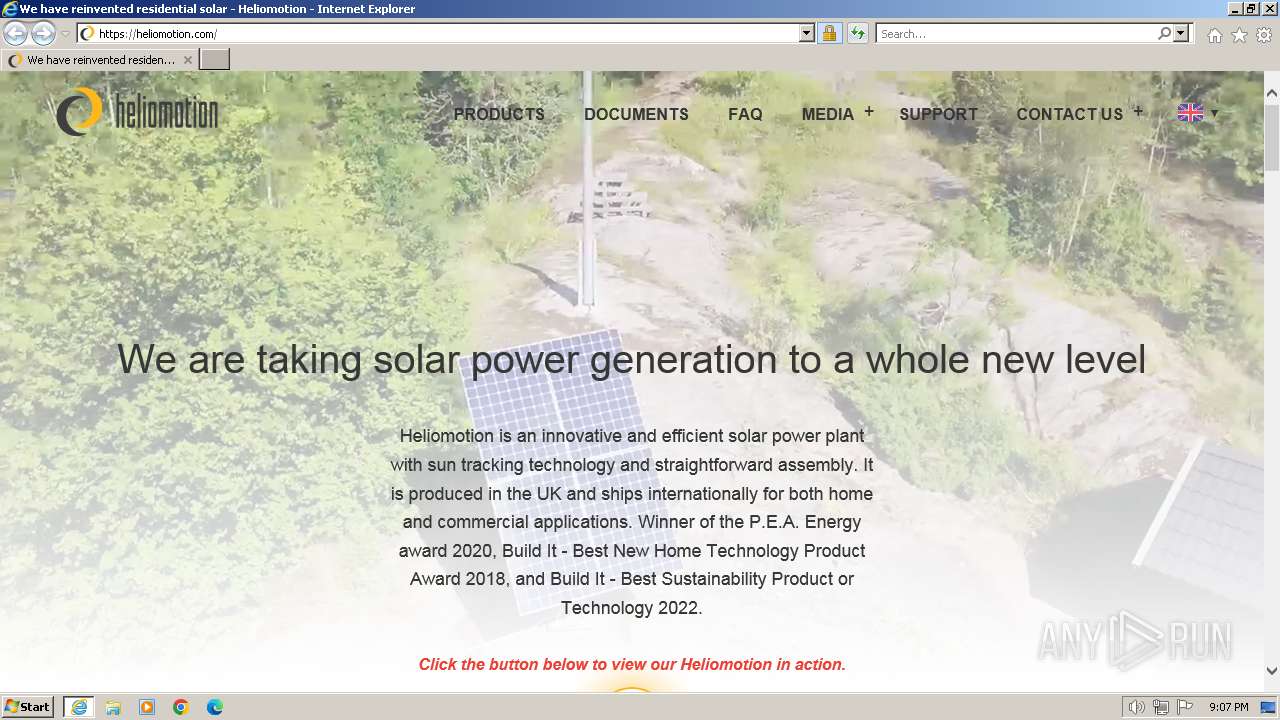1280x720 pixels.
Task: Click the page scrollbar up arrow
Action: tap(1272, 93)
